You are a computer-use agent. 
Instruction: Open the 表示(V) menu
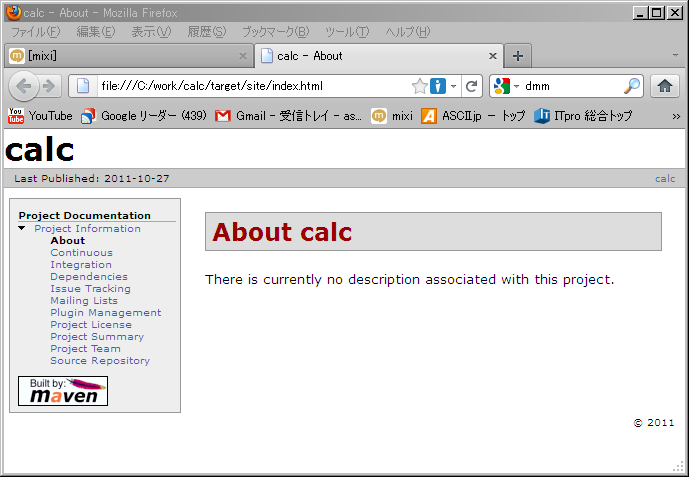point(151,32)
